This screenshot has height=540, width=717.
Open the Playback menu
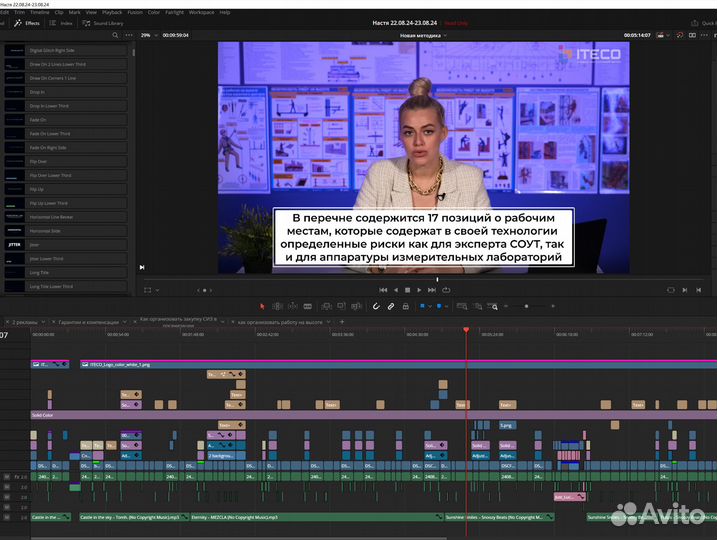pos(112,12)
